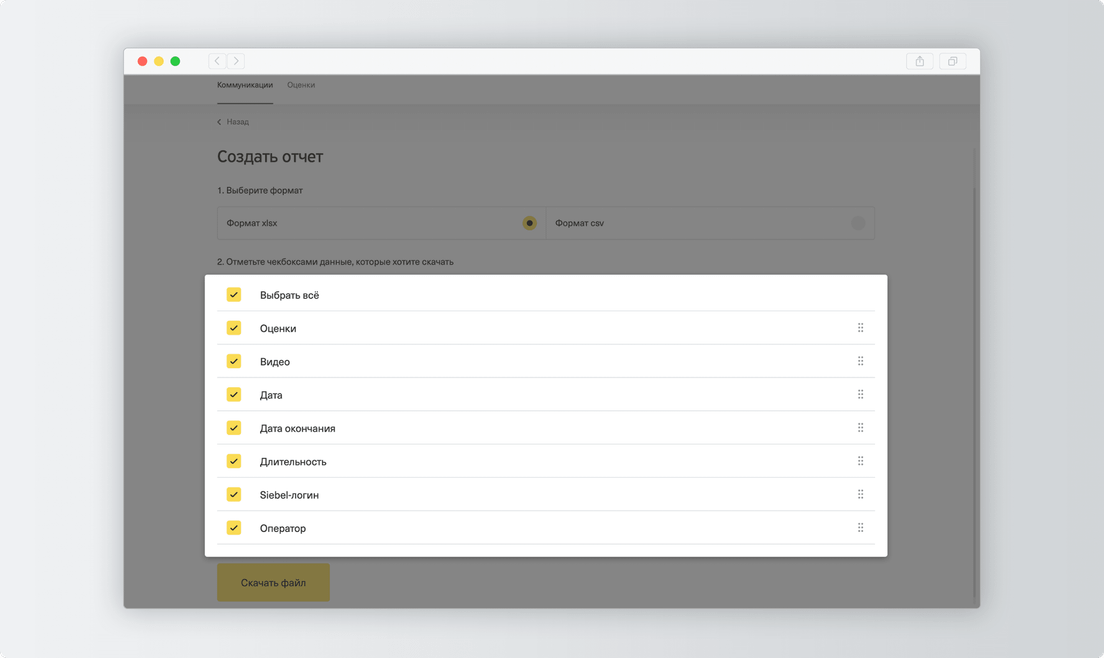
Task: Uncheck the Siebel-логин checkbox
Action: click(234, 494)
